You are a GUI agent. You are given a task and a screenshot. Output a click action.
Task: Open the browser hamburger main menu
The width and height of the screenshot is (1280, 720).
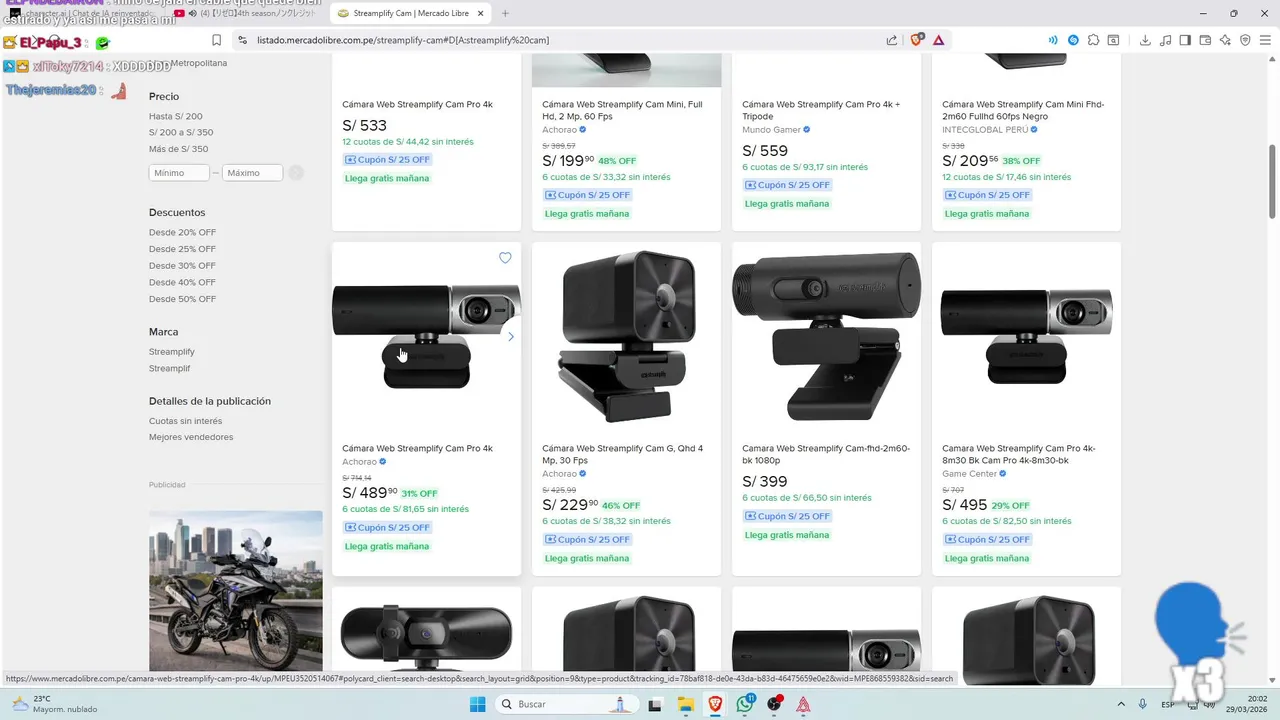pyautogui.click(x=1265, y=40)
